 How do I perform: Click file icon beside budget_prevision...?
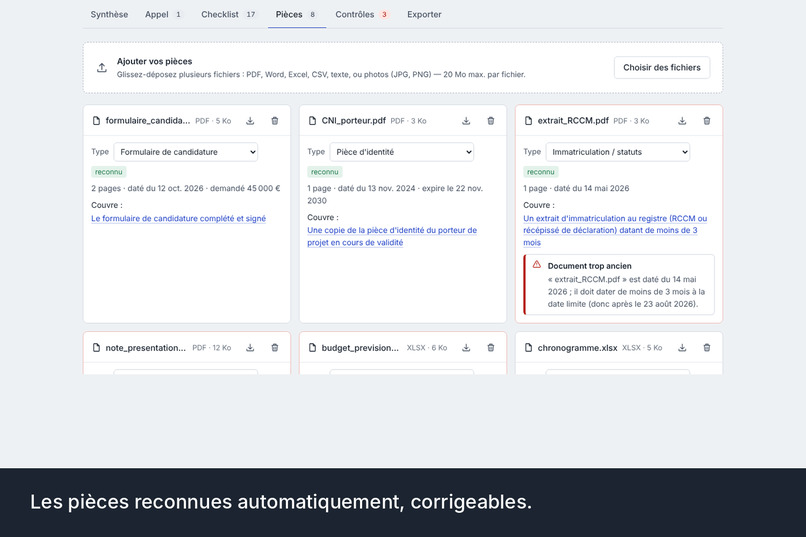tap(312, 348)
